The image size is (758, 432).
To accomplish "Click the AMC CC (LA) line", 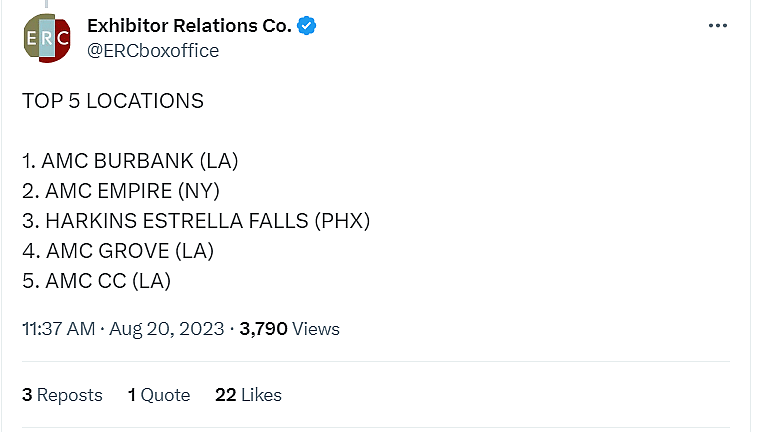I will 96,281.
